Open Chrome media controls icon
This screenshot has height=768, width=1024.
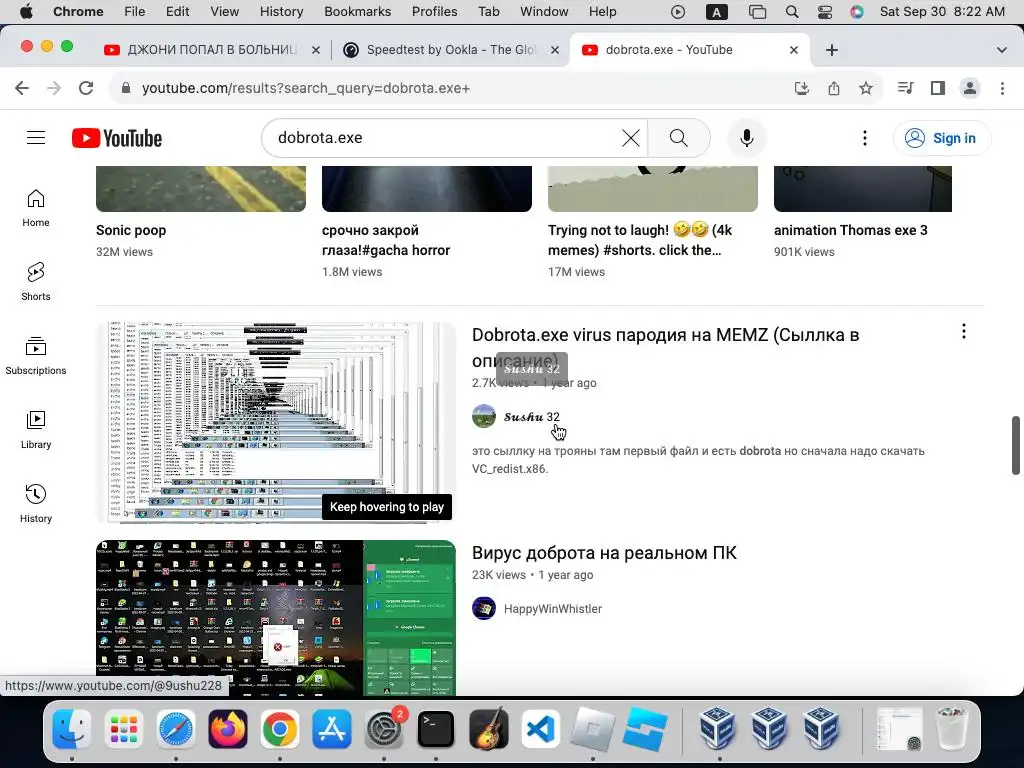905,88
